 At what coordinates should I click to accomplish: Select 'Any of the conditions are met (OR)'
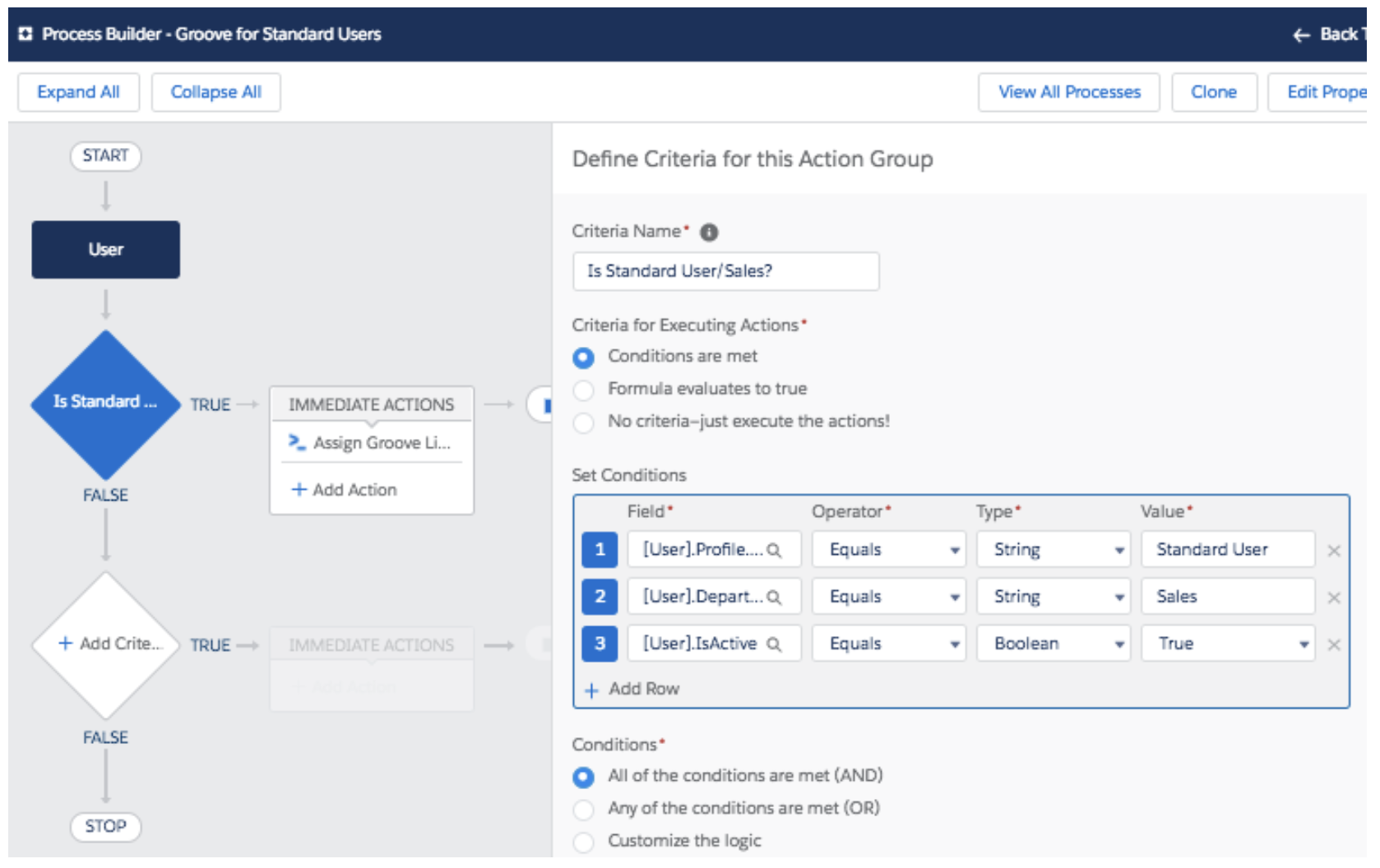point(584,810)
